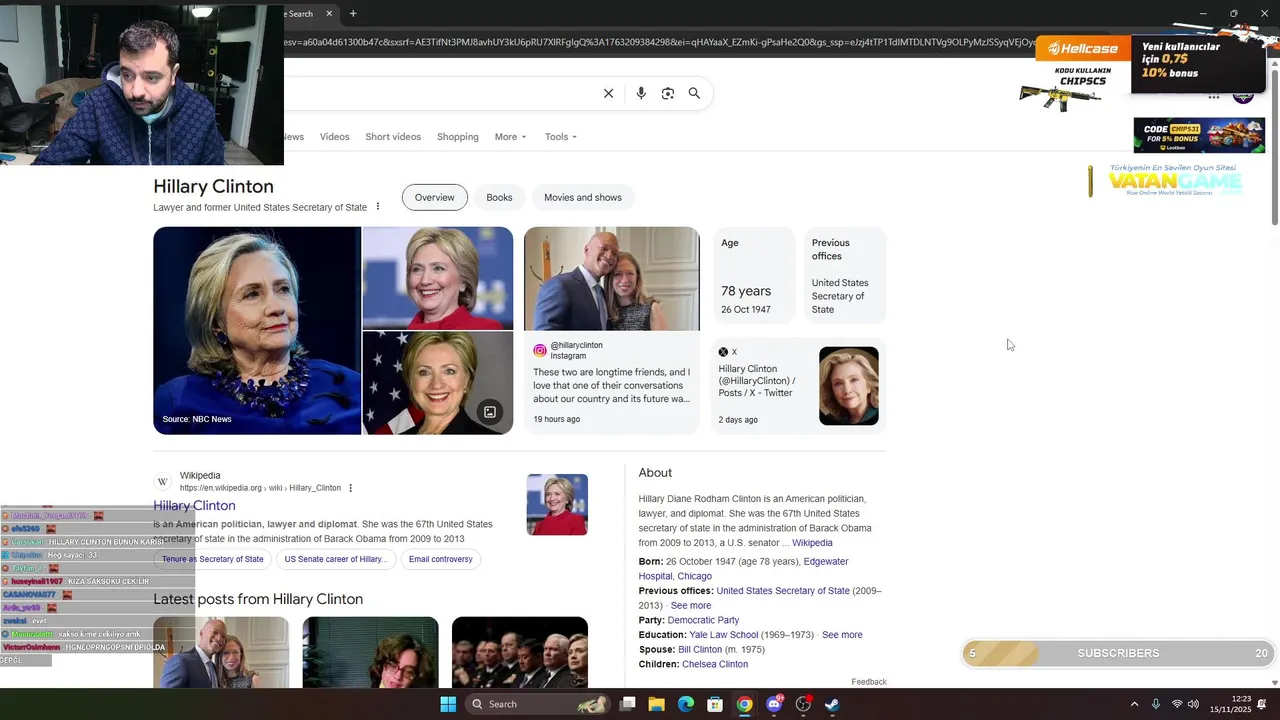1280x720 pixels.
Task: Click See more after Education
Action: tap(842, 635)
